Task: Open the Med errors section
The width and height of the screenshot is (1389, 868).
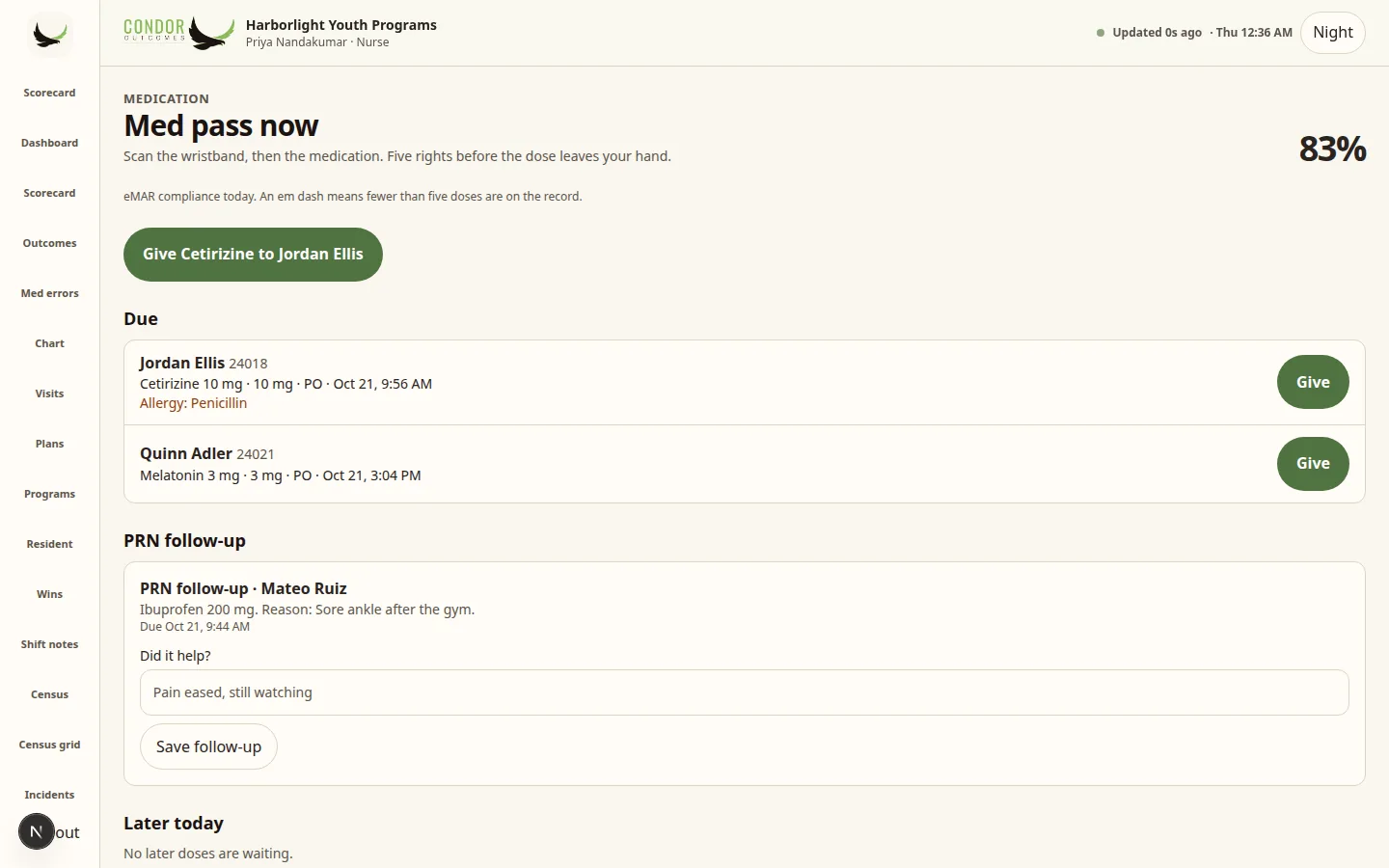Action: tap(49, 293)
